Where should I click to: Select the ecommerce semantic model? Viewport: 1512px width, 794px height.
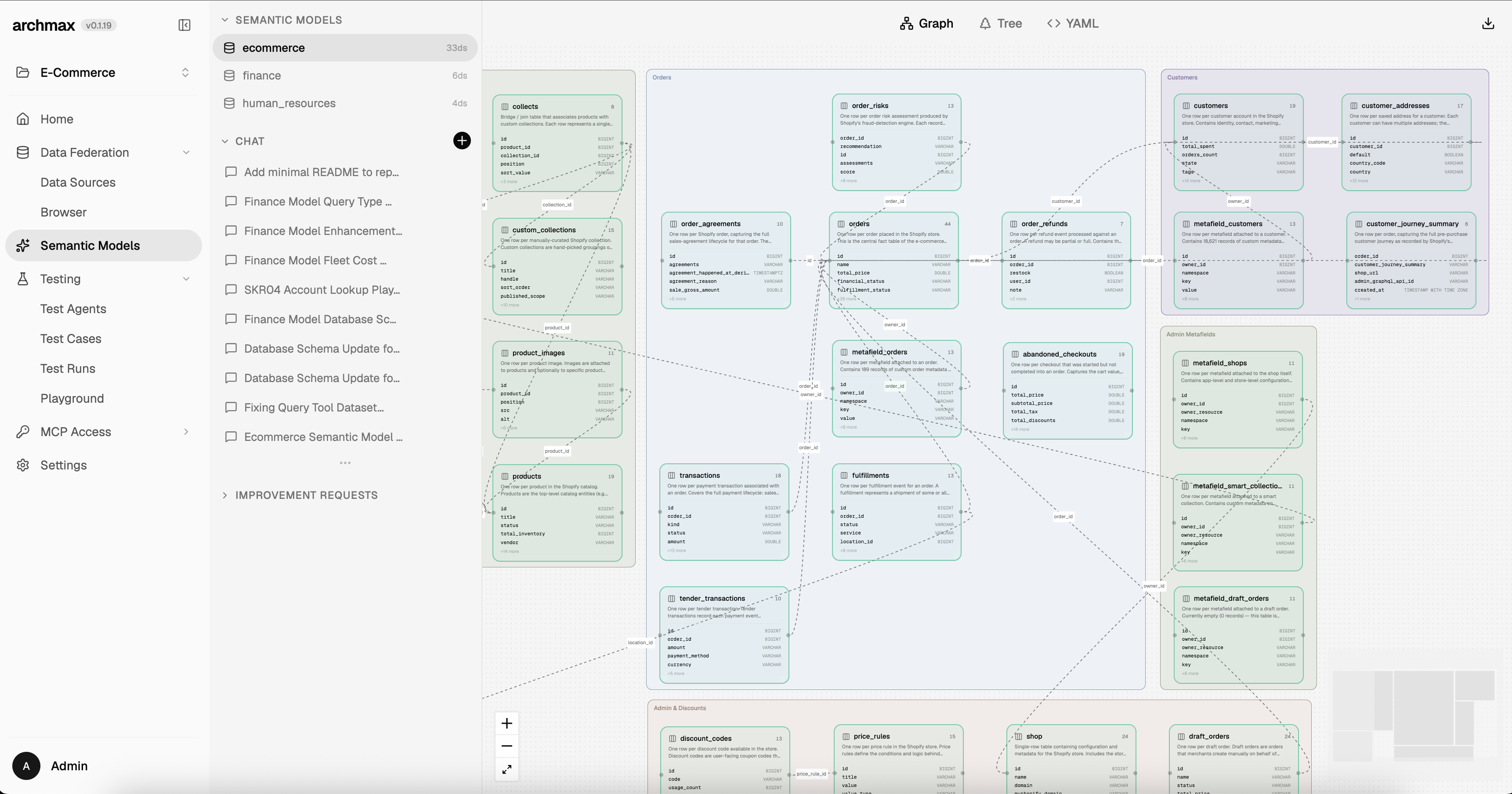tap(345, 47)
